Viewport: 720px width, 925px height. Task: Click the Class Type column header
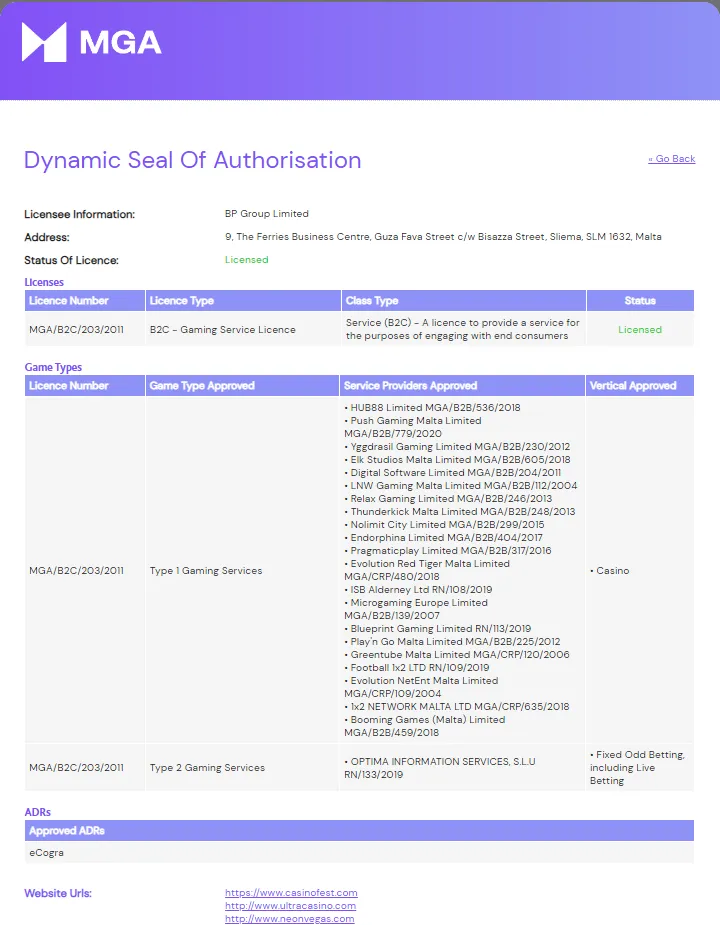[x=372, y=301]
